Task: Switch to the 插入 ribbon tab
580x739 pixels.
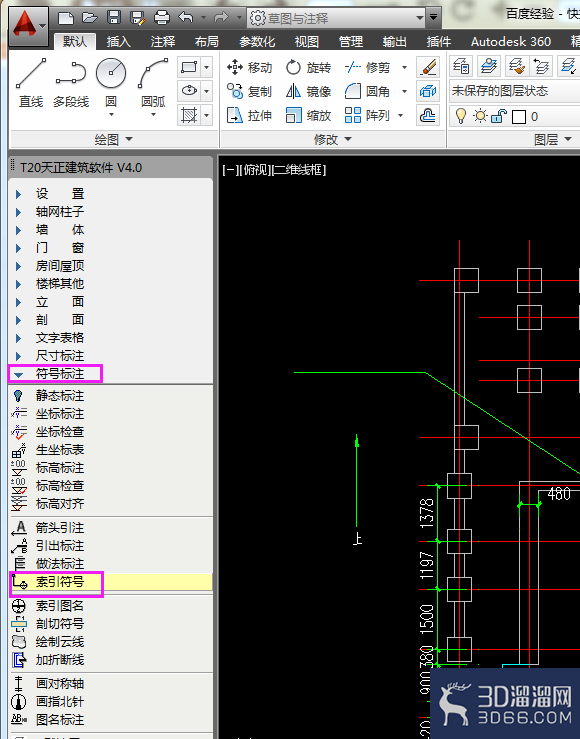Action: pyautogui.click(x=118, y=42)
